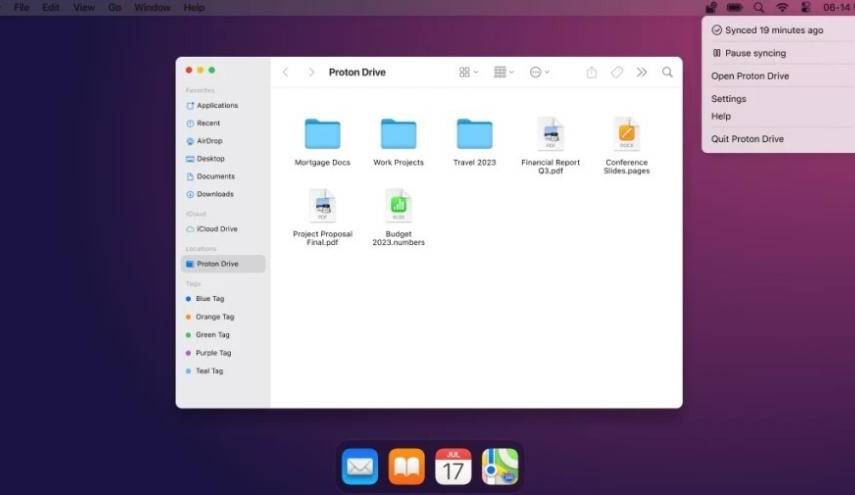The height and width of the screenshot is (495, 855).
Task: Click the Finder forward arrow
Action: [311, 72]
